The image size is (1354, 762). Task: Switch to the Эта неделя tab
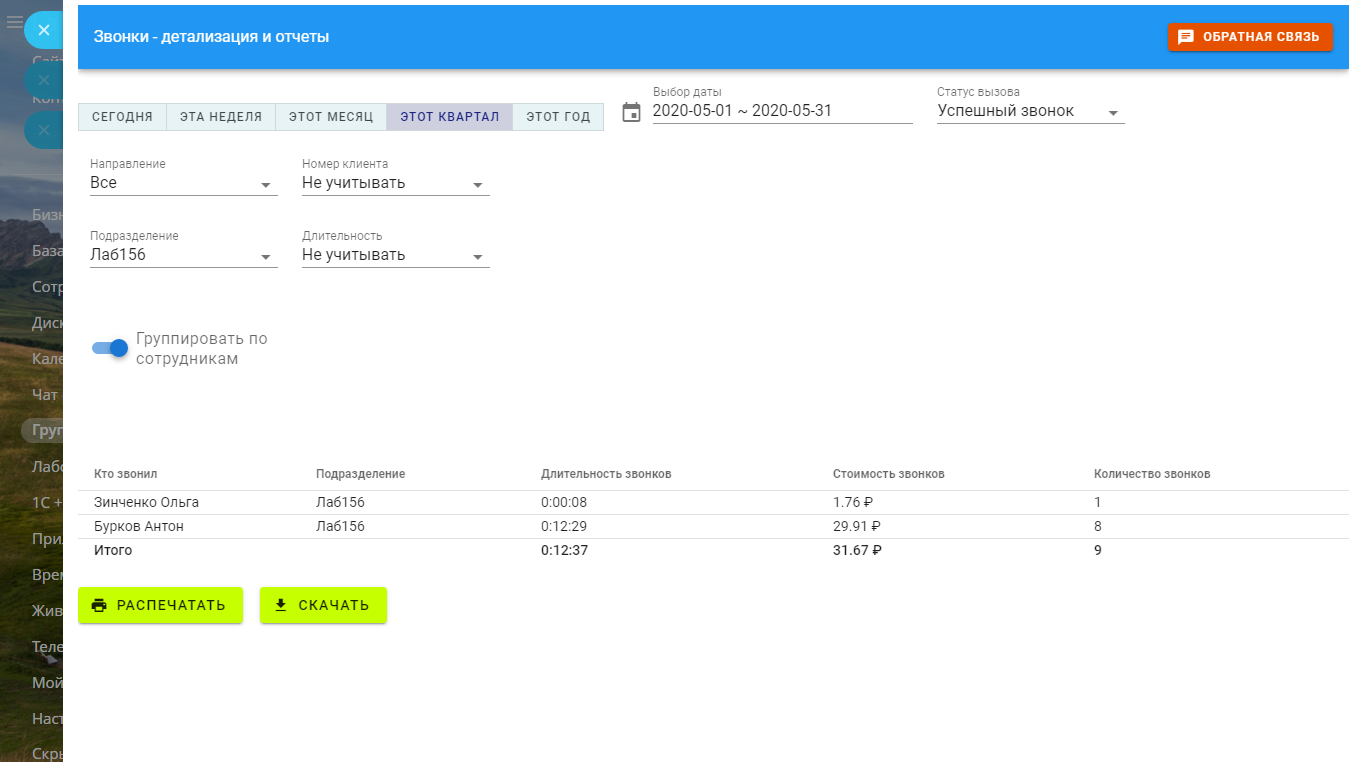click(220, 117)
